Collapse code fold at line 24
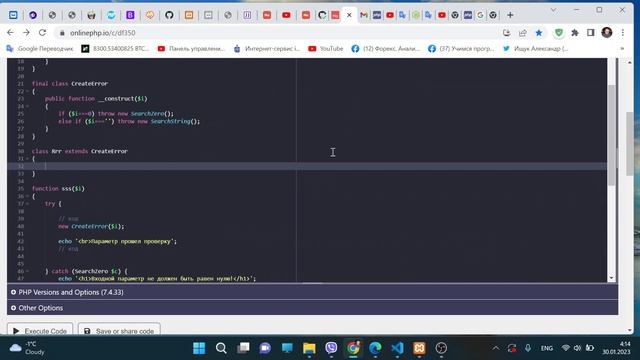 (27, 106)
